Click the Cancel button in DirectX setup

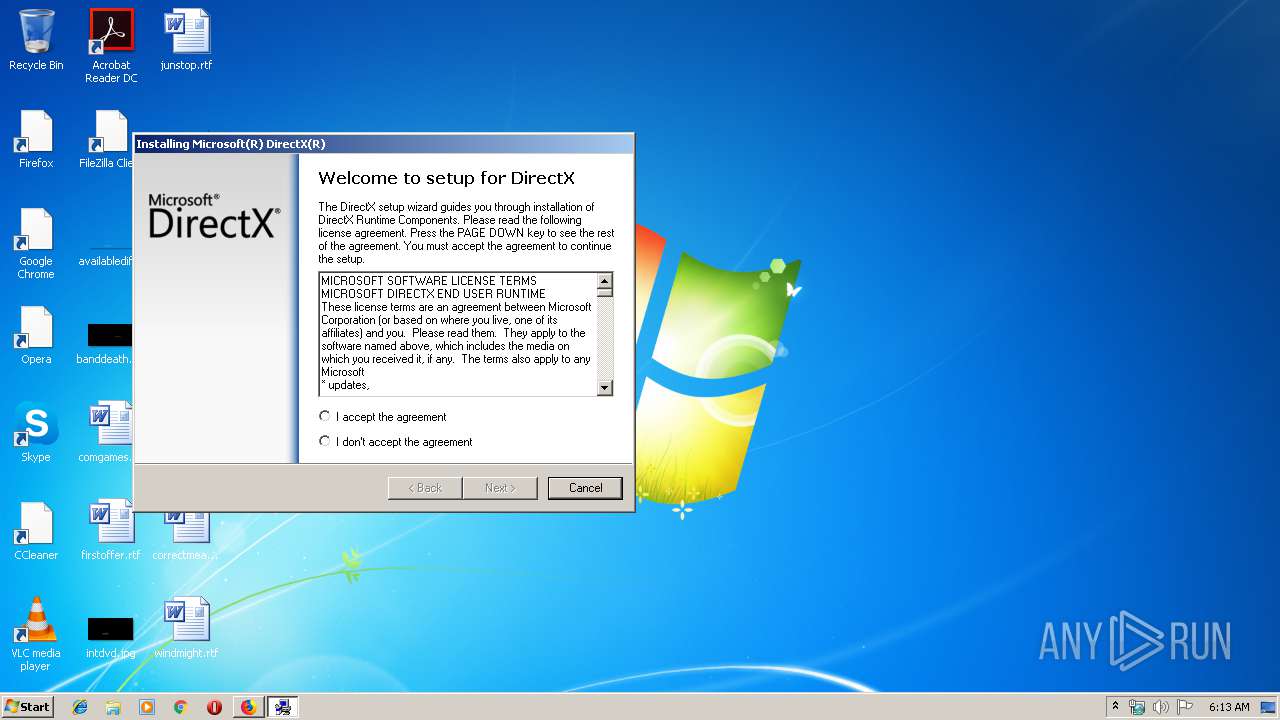pyautogui.click(x=585, y=488)
